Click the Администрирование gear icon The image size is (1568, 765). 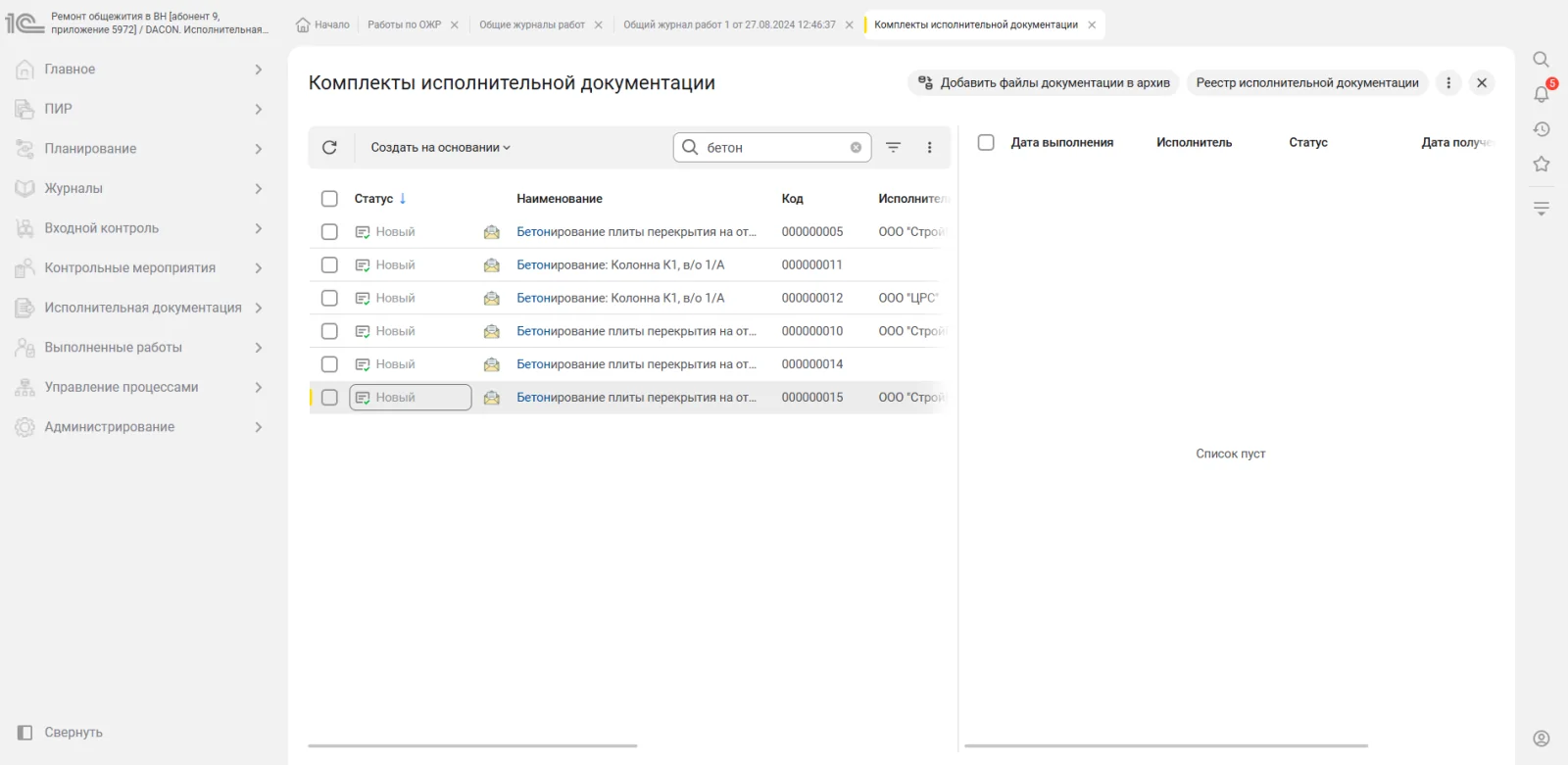click(x=25, y=427)
